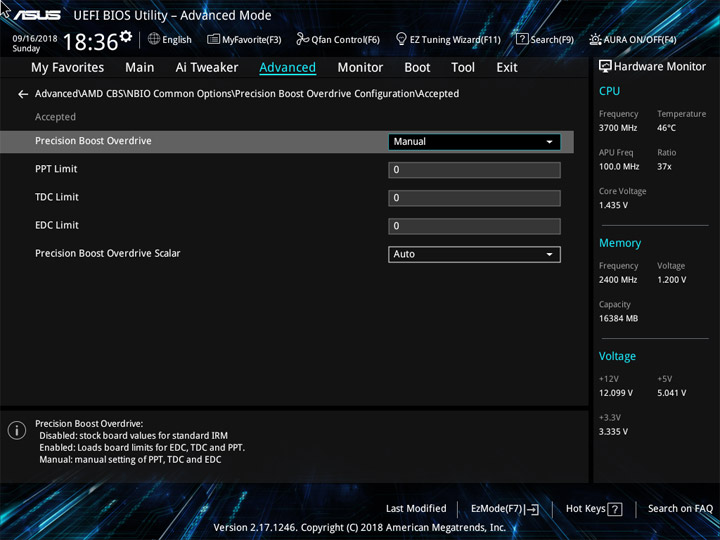The height and width of the screenshot is (540, 720).
Task: Click the arrow of the Manual combo box
Action: pyautogui.click(x=549, y=142)
